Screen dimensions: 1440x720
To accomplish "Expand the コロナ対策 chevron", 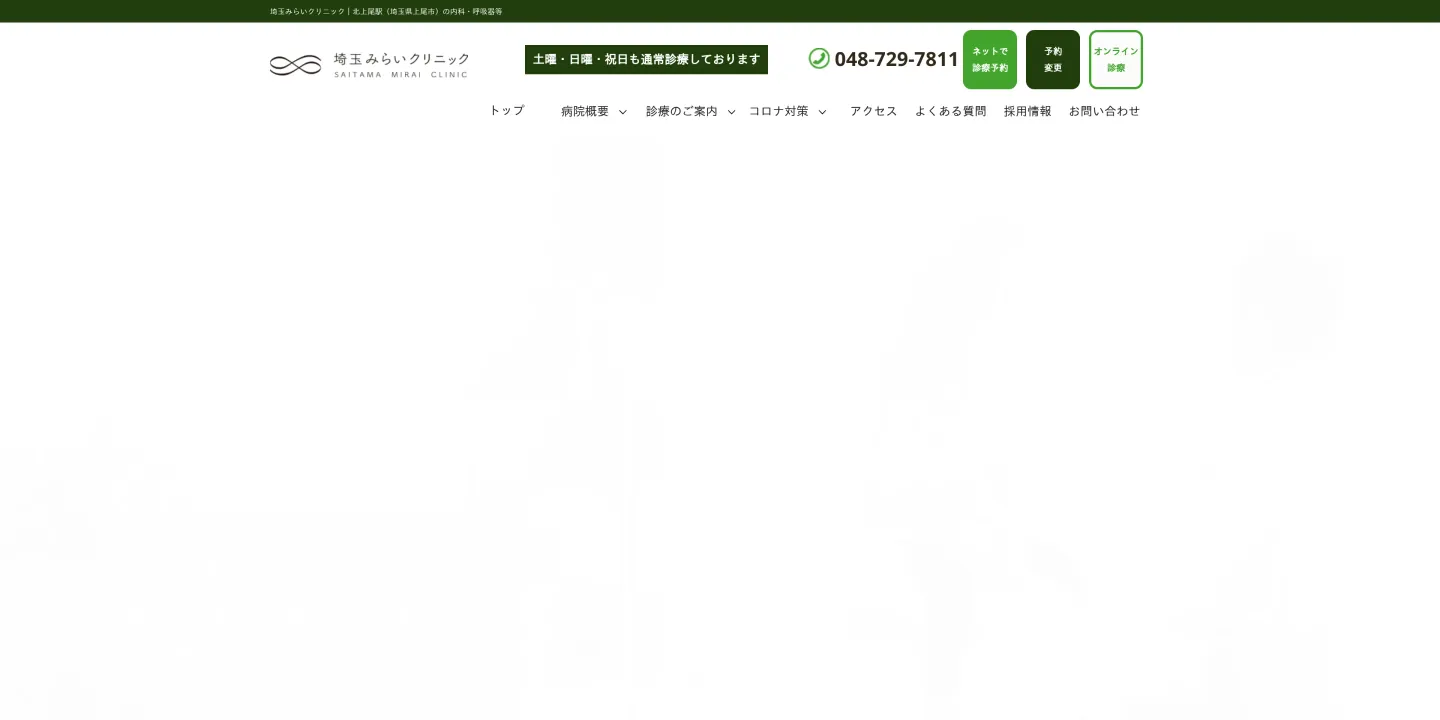I will 822,112.
